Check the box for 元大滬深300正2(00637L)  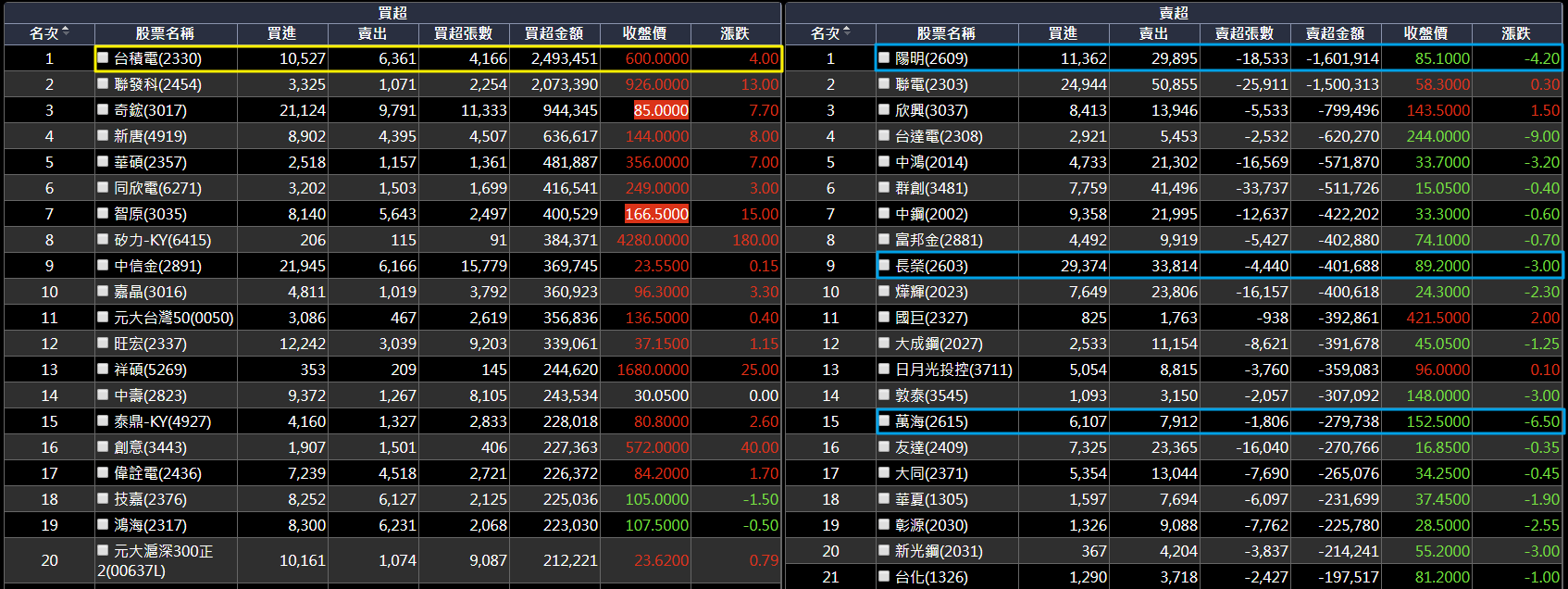click(104, 550)
